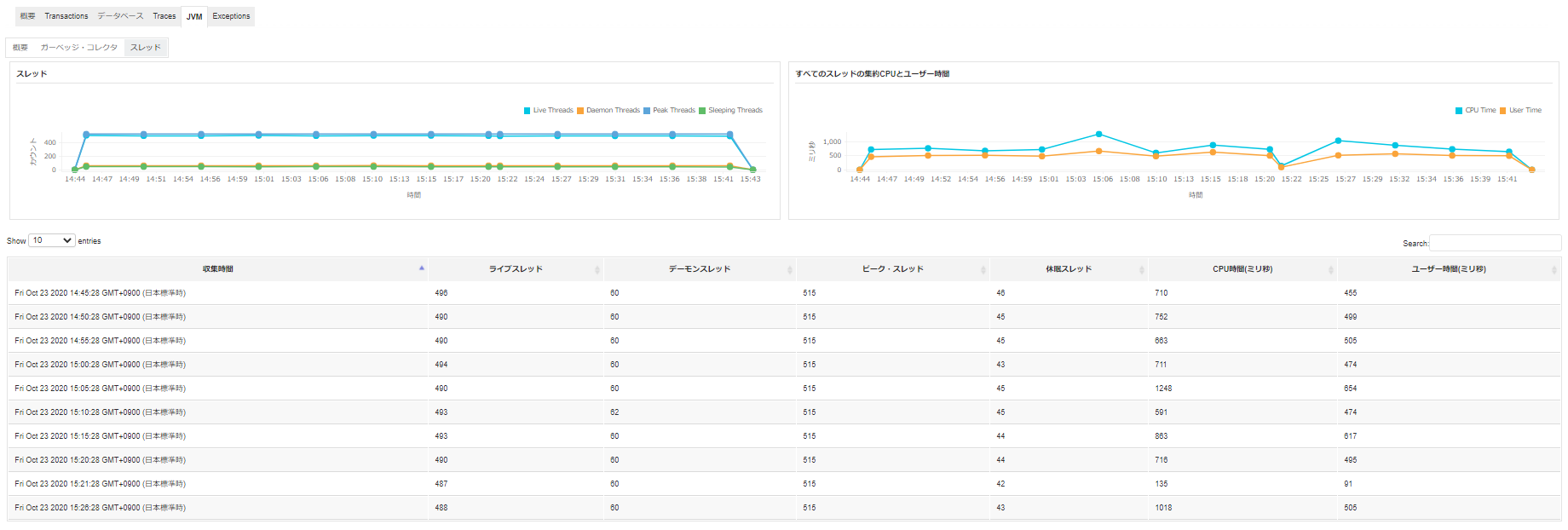Switch to the Transactions tab
This screenshot has height=530, width=1568.
coord(66,16)
